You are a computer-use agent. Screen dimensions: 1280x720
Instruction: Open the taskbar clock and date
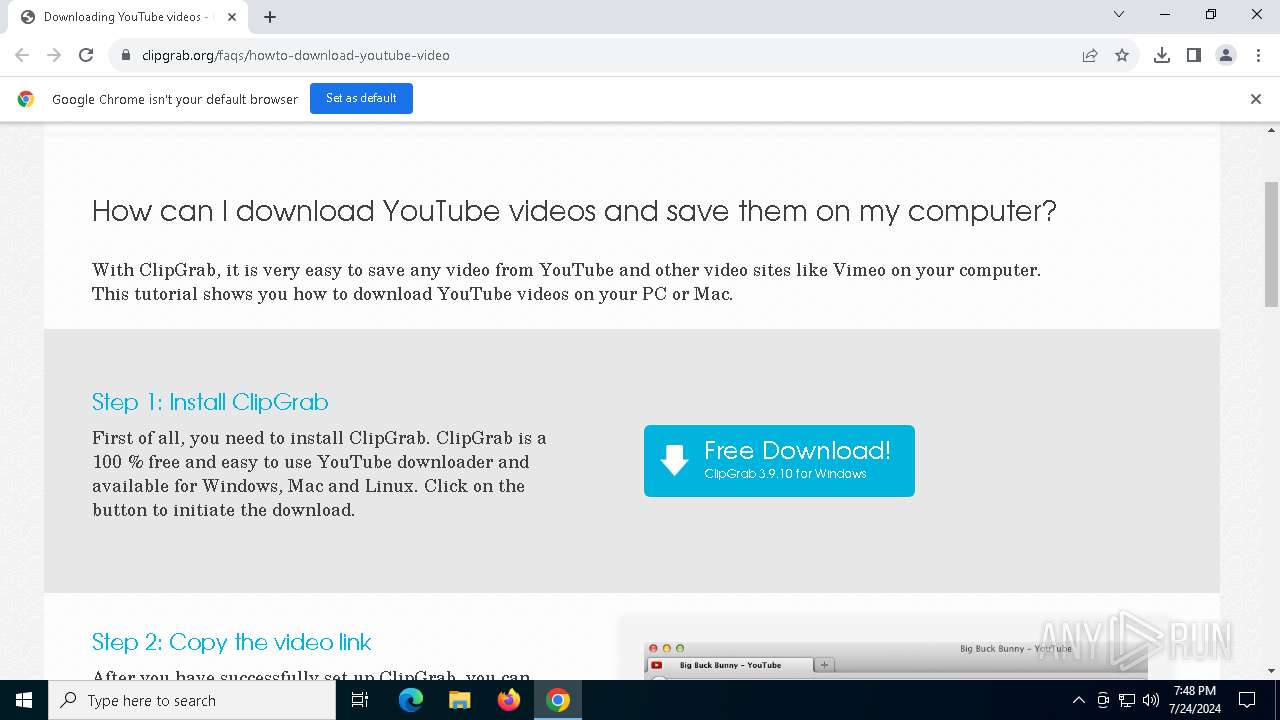[x=1195, y=700]
